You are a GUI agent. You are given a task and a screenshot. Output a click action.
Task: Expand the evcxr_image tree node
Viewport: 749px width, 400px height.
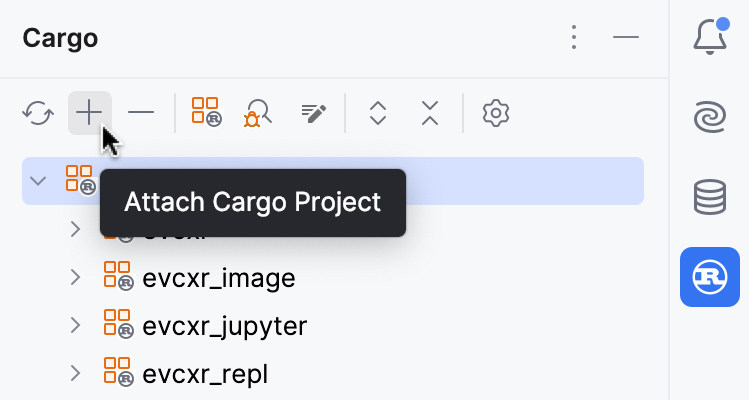point(75,277)
